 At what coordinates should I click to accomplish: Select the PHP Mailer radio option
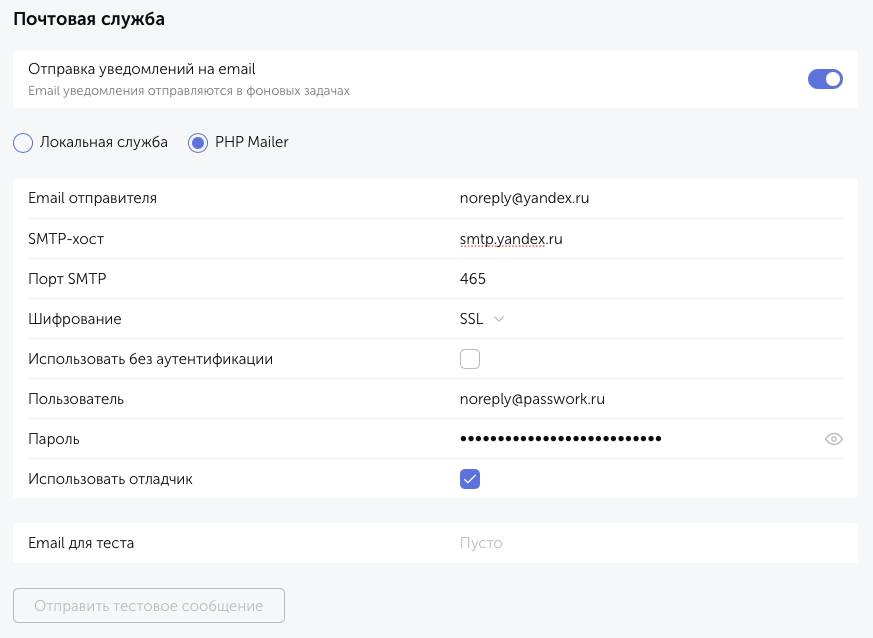[198, 143]
